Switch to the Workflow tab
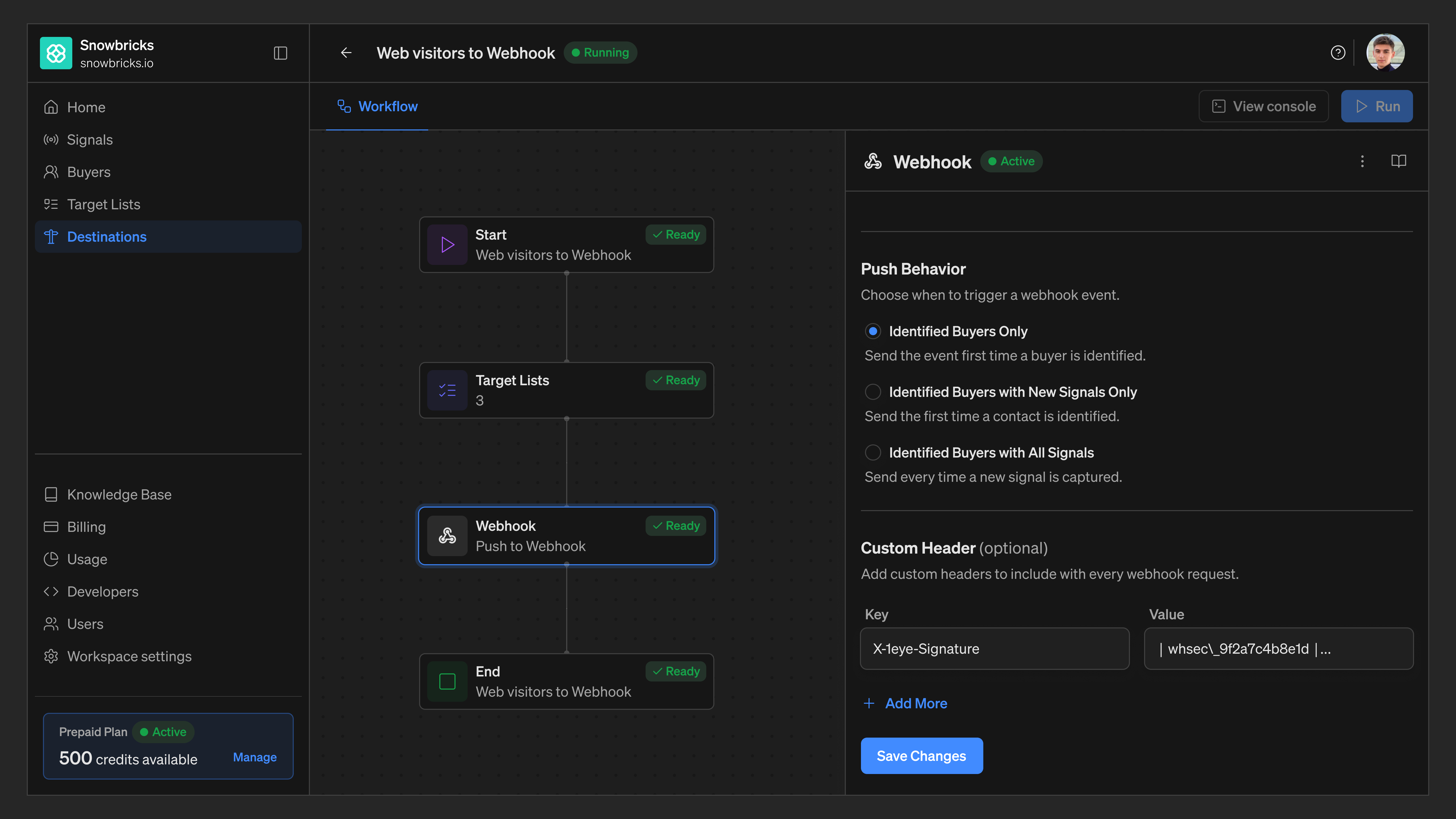Image resolution: width=1456 pixels, height=819 pixels. pos(377,107)
